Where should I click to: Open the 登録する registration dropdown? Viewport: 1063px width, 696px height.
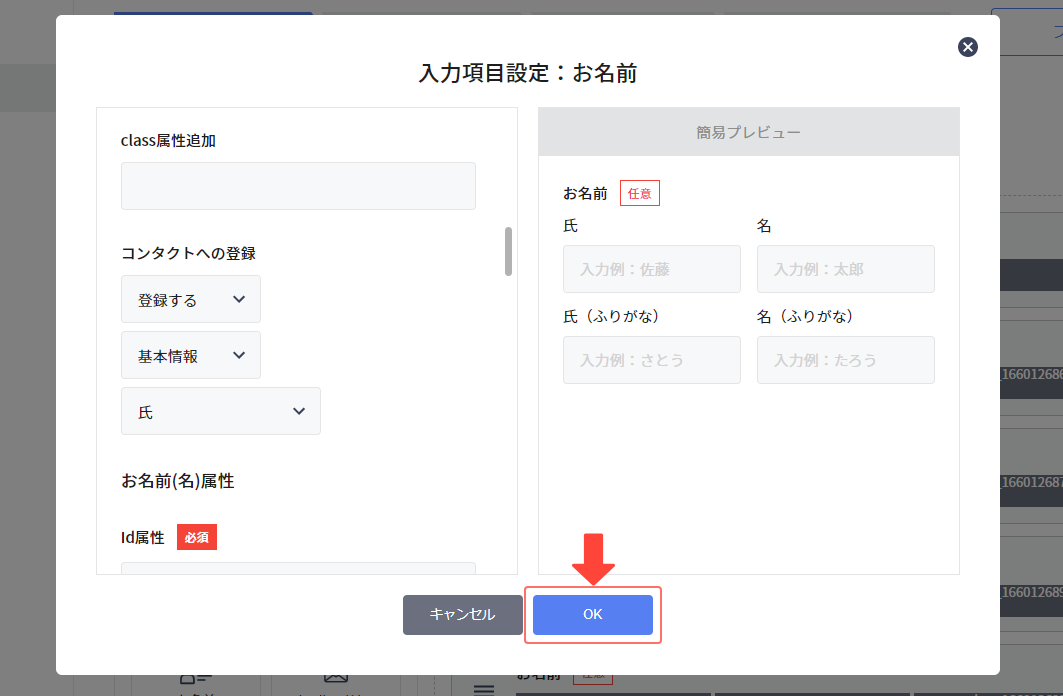pyautogui.click(x=191, y=299)
